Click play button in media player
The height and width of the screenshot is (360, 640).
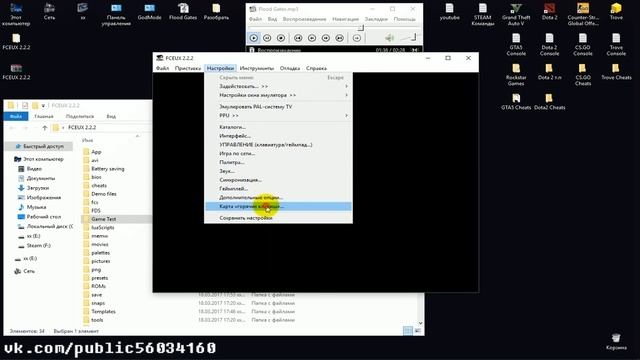pyautogui.click(x=253, y=38)
